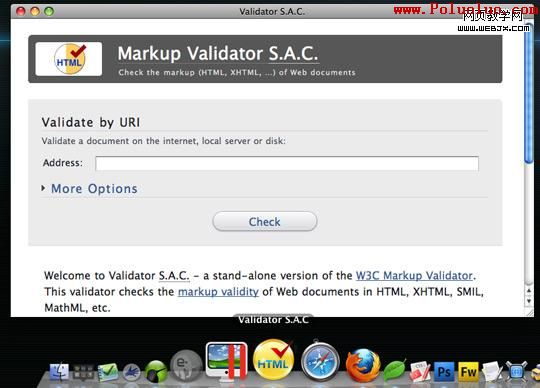Open the W3C Markup Validator link
540x388 pixels.
pos(414,275)
